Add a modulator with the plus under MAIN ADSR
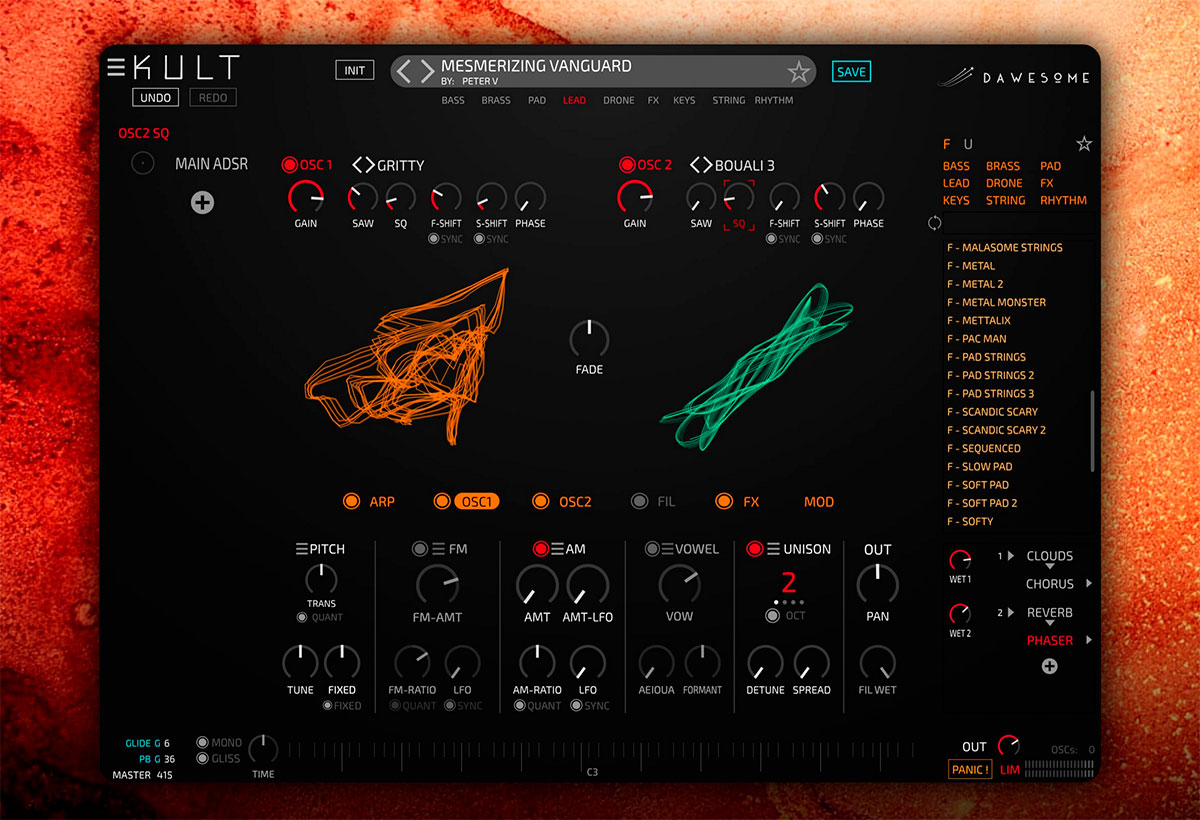Viewport: 1200px width, 820px height. point(202,203)
